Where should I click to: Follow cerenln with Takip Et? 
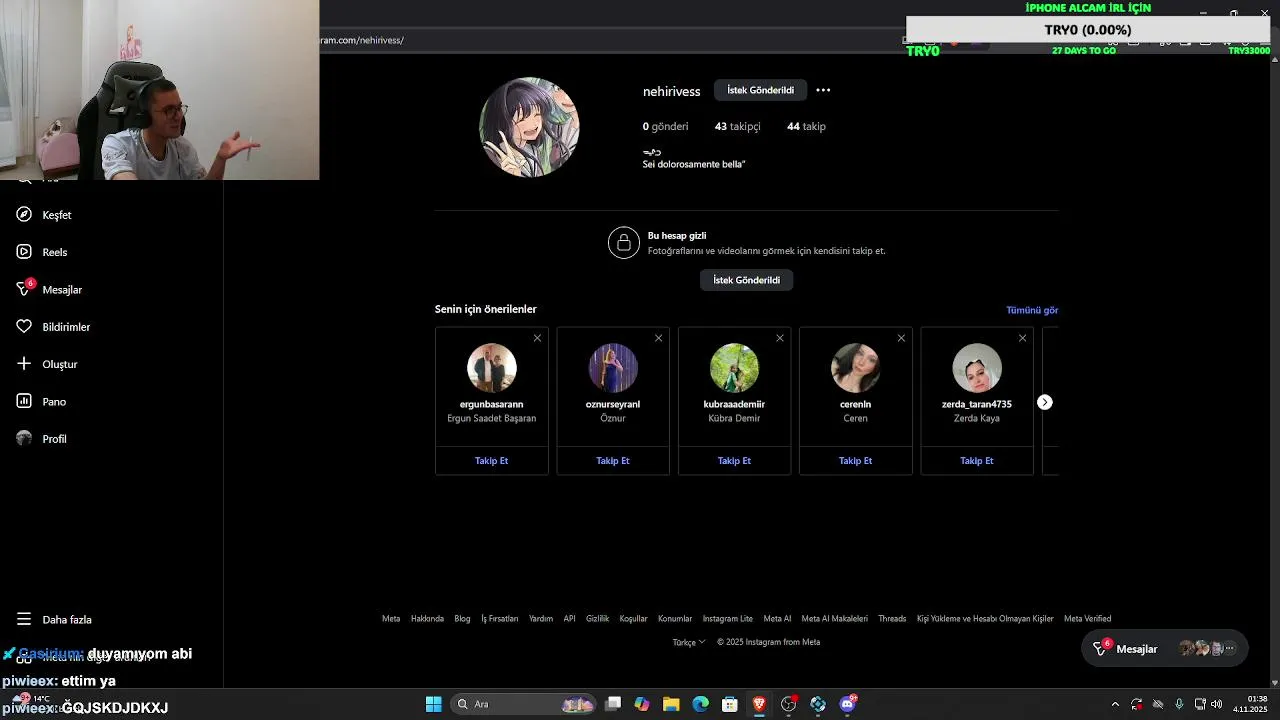coord(855,461)
